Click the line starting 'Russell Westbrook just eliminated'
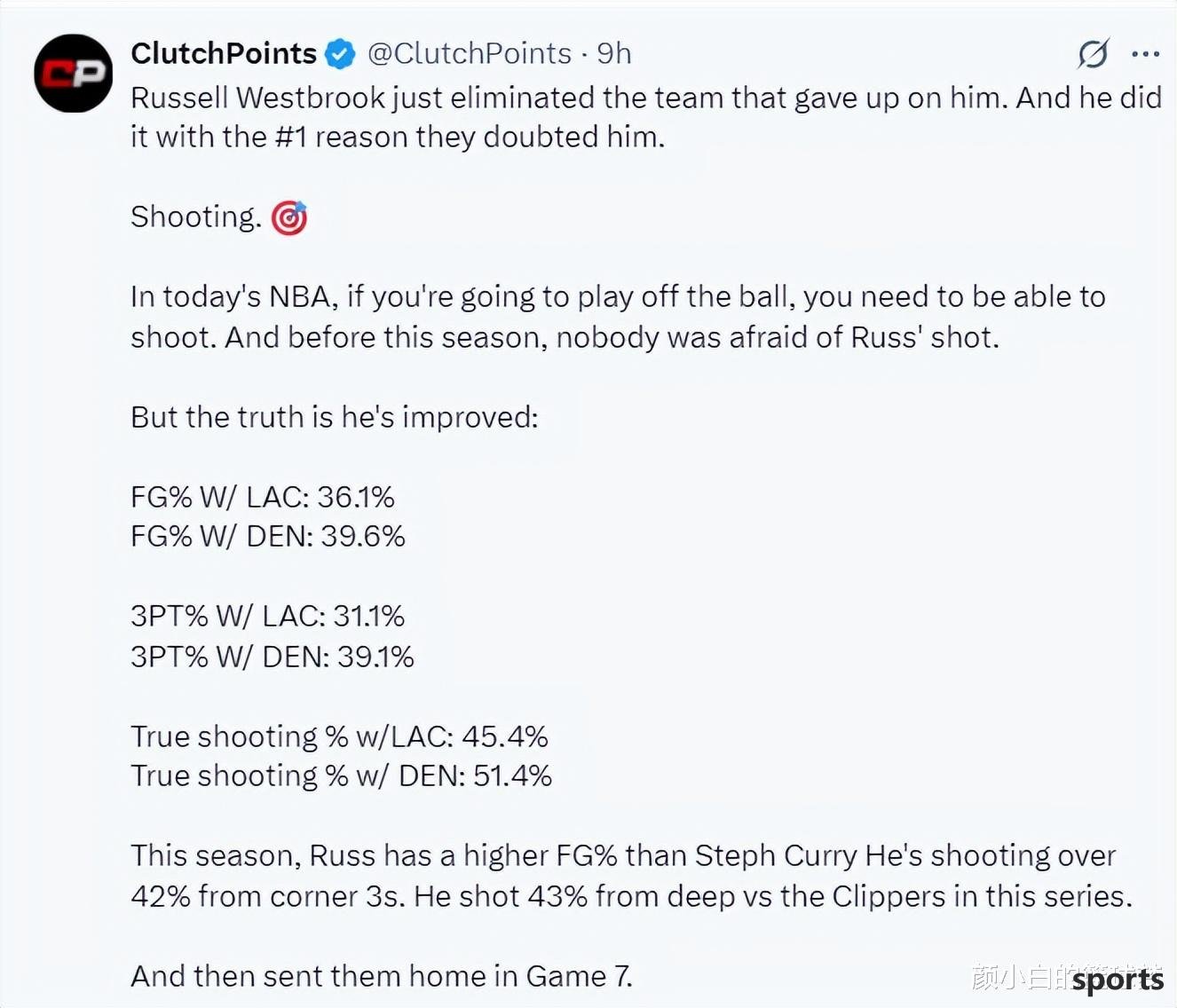The image size is (1177, 1008). [x=646, y=98]
